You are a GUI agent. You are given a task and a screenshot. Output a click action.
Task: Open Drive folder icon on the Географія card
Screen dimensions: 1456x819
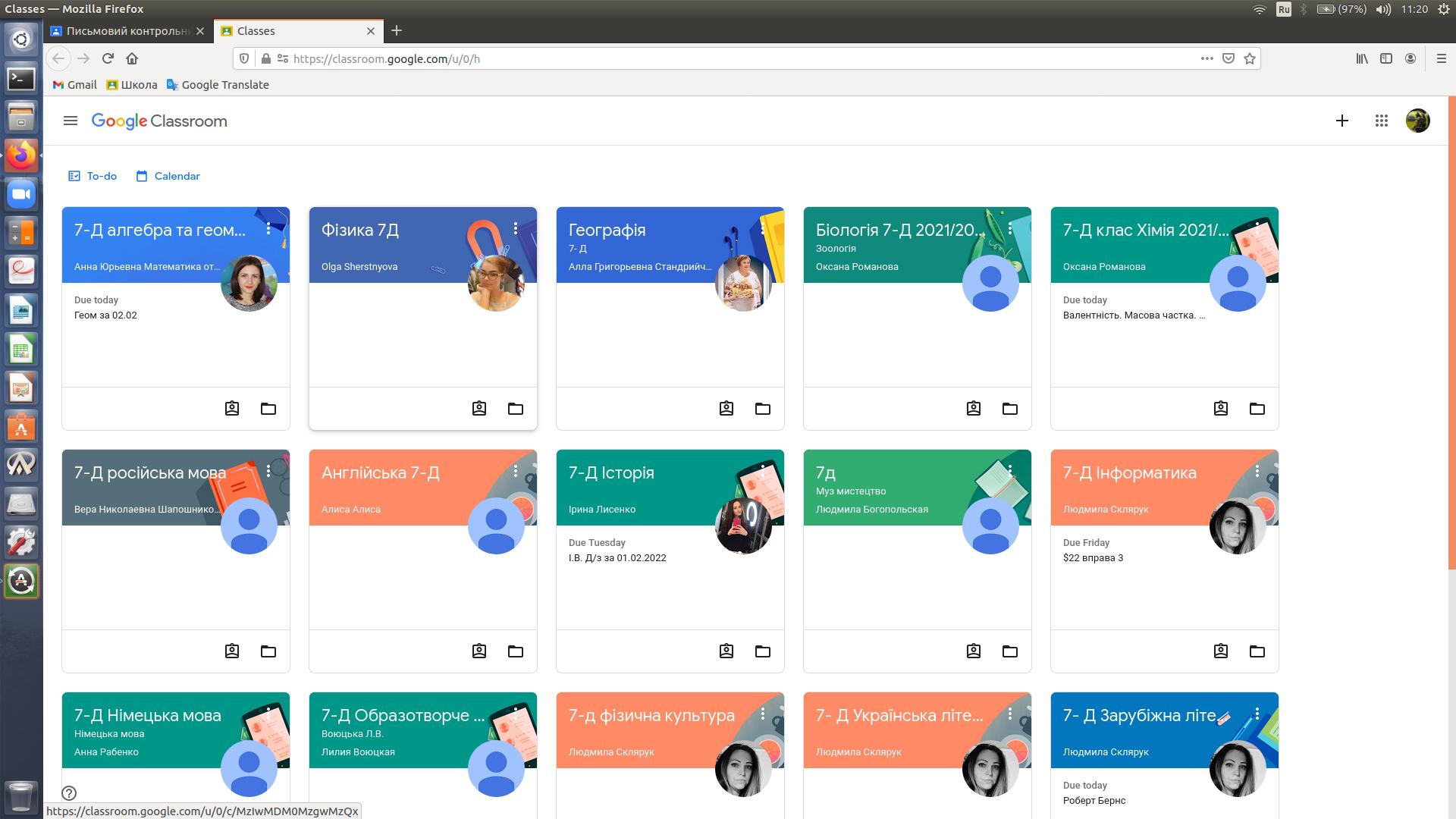tap(762, 409)
